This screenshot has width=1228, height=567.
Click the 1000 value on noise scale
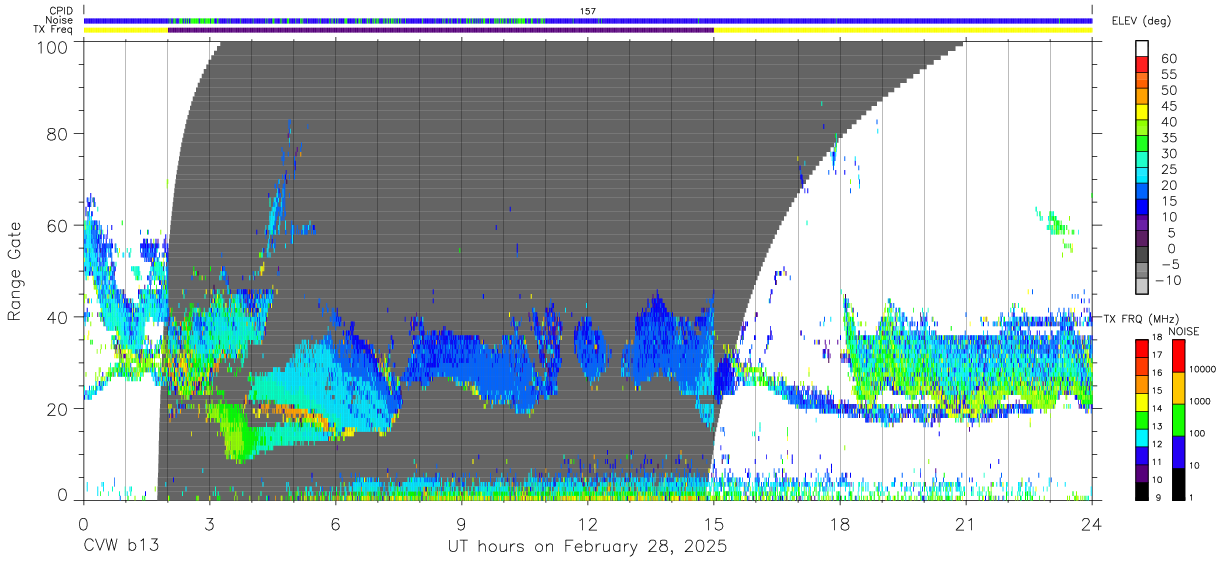1202,403
